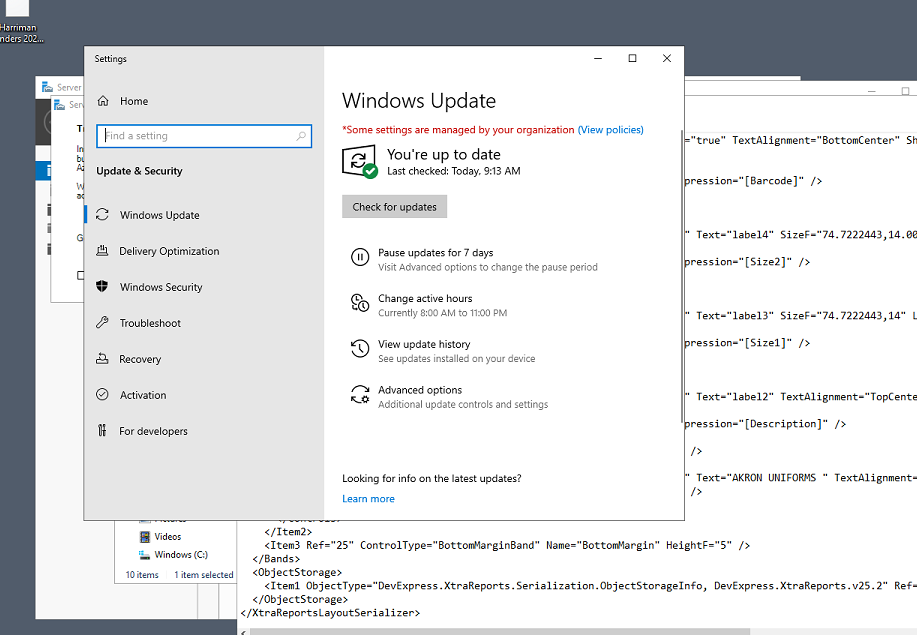Click the [Barcode] expression line in XML
Screen dimensions: 917x635
[753, 181]
